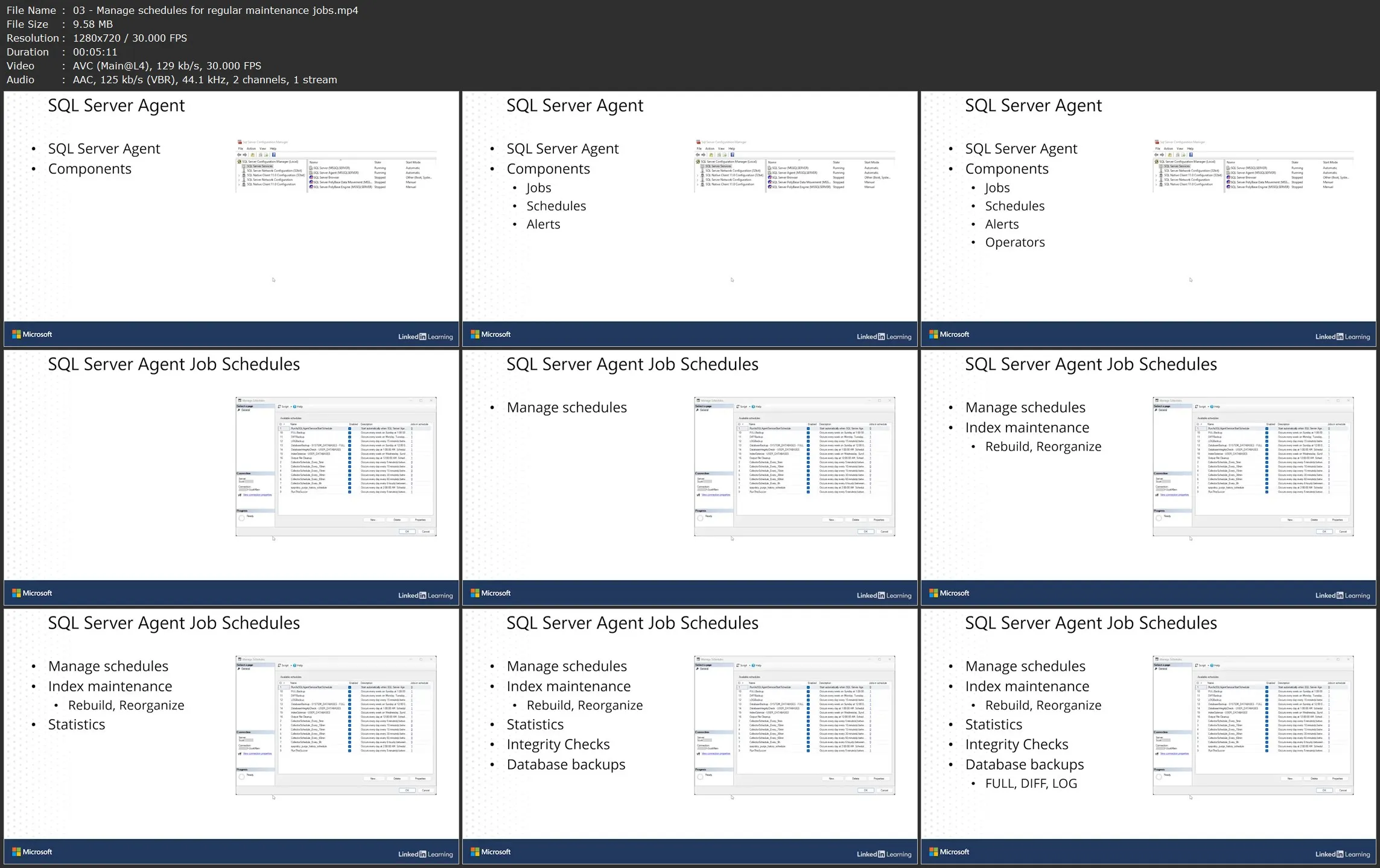Toggle first schedule's Enabled checkbox in FULL, DIFF, LOG slide
1380x868 pixels.
tap(1267, 687)
